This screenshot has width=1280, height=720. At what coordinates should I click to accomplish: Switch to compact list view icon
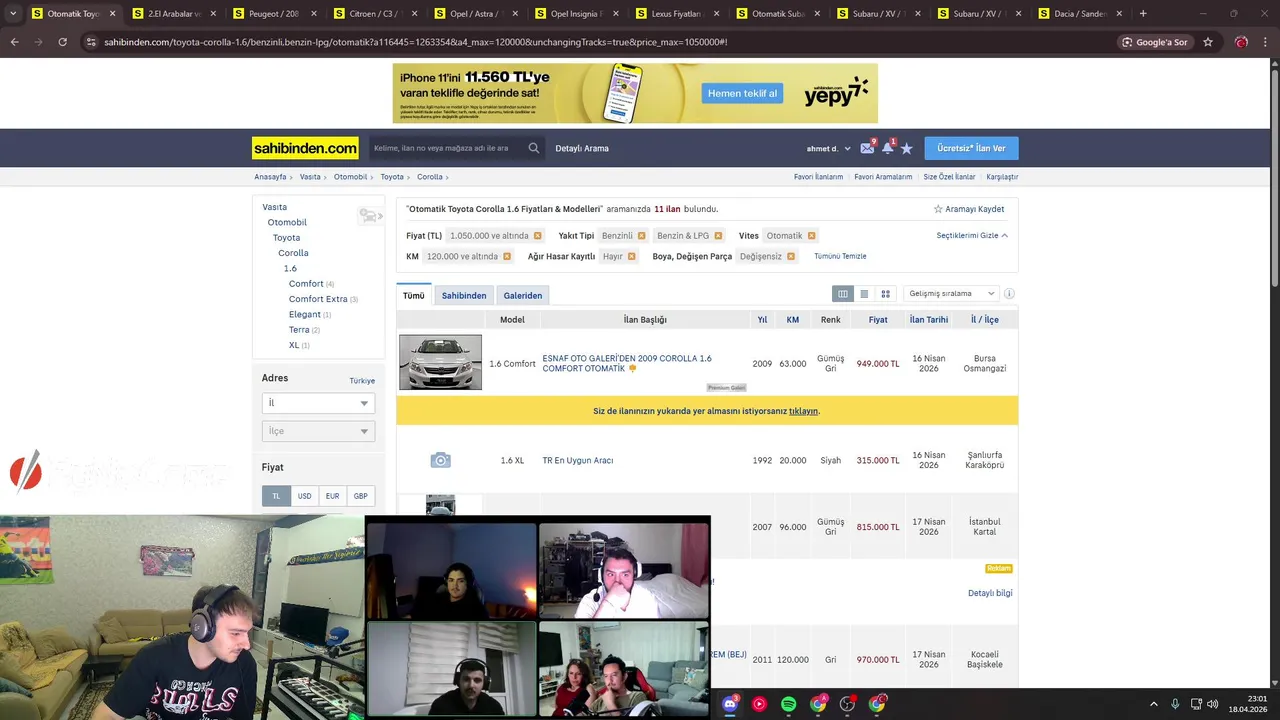(864, 294)
